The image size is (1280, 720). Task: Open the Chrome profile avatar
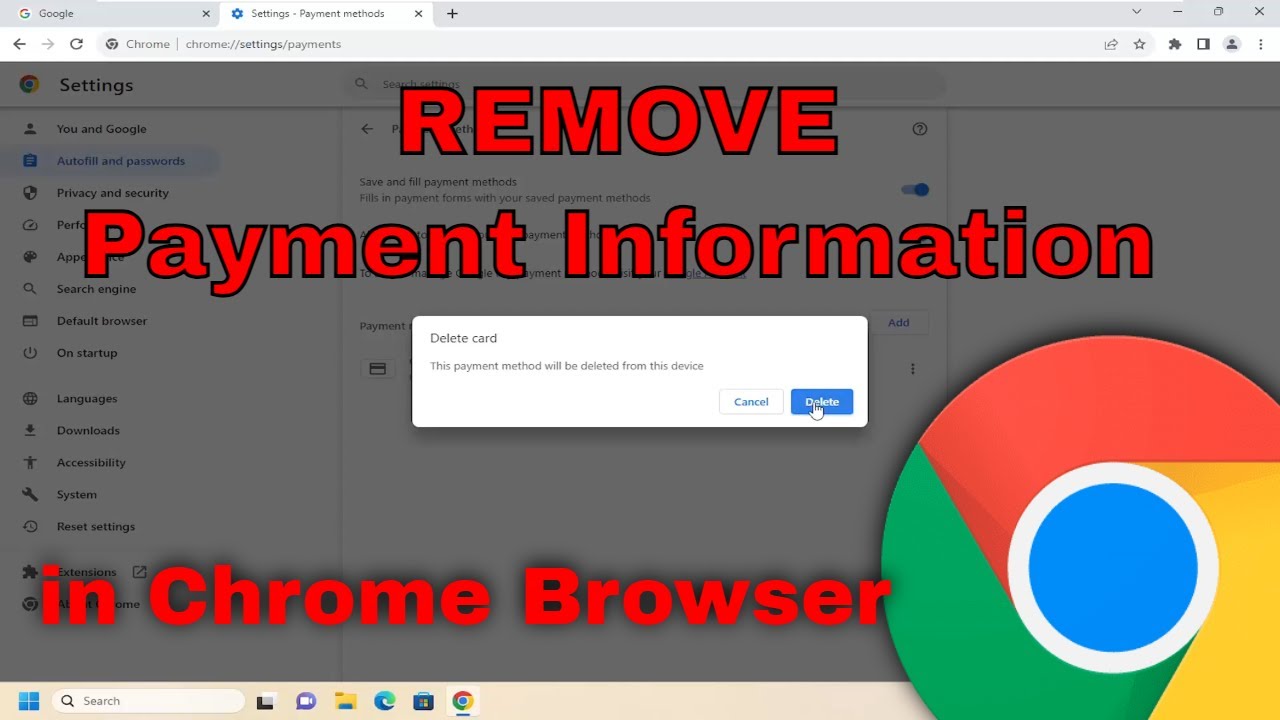click(1232, 44)
